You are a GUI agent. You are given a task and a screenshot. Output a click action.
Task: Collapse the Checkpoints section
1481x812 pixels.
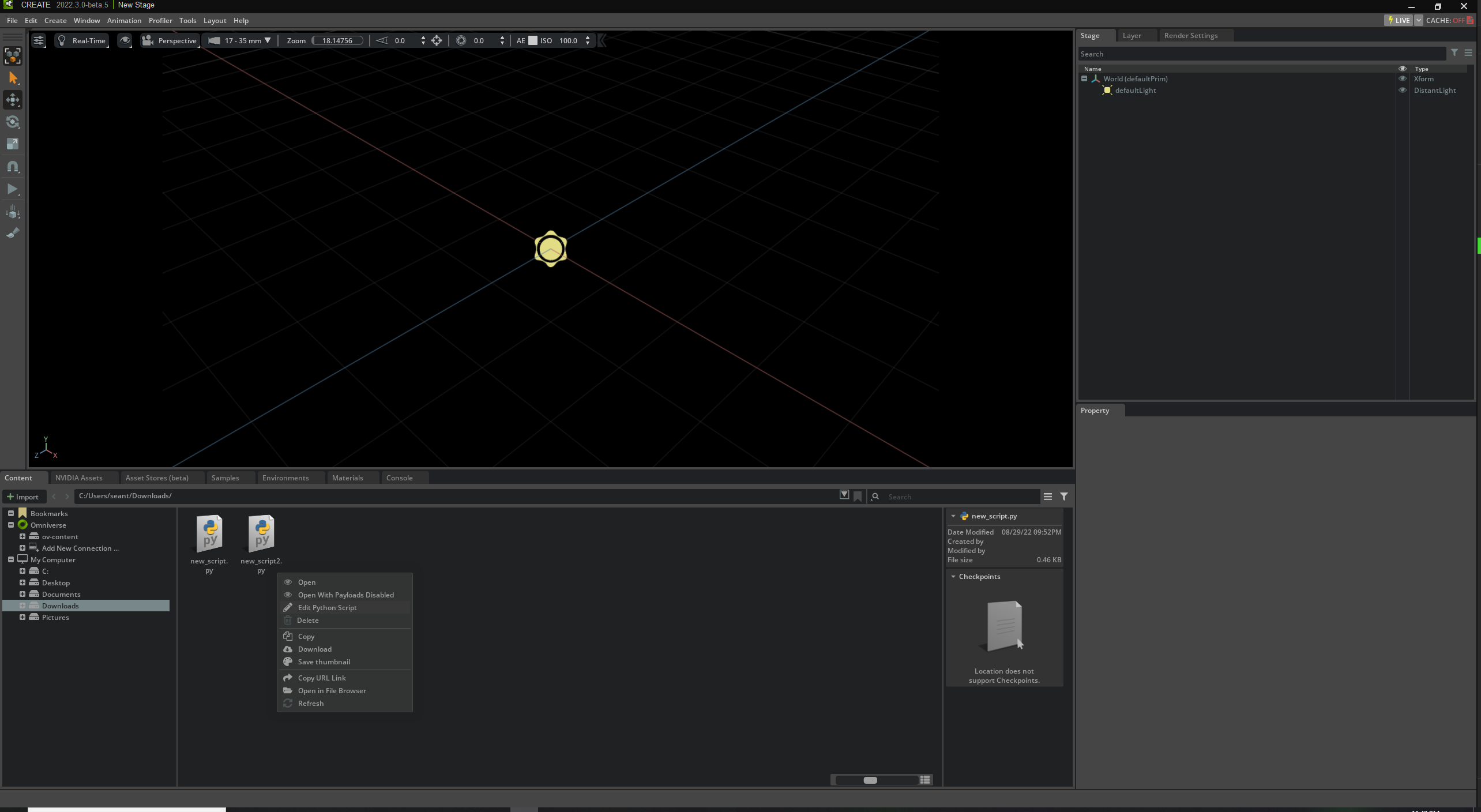[953, 577]
